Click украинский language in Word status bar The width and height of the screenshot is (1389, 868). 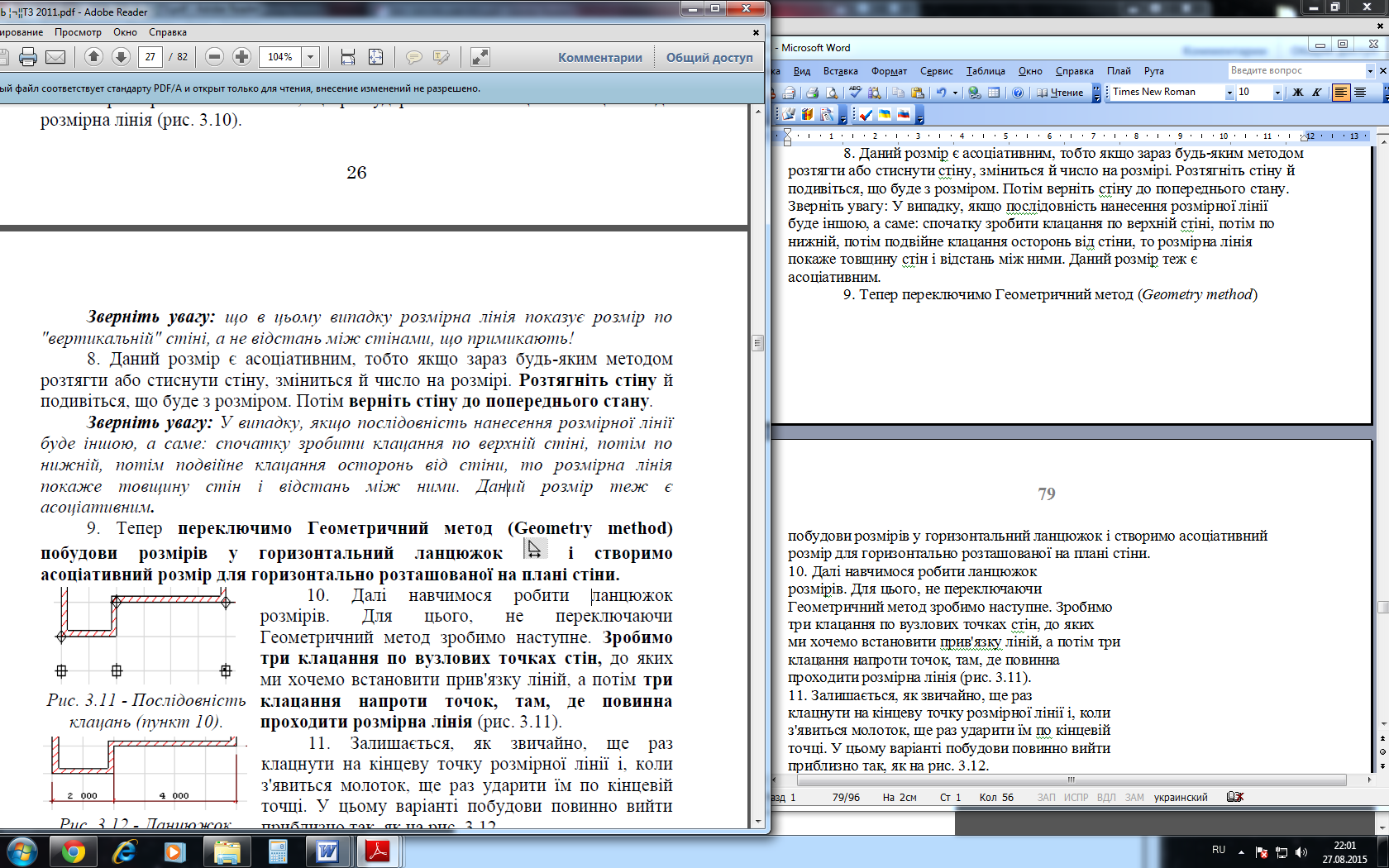[1181, 798]
